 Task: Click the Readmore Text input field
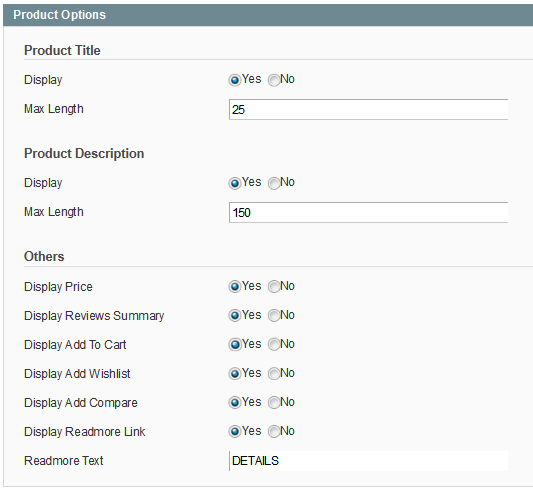coord(368,461)
